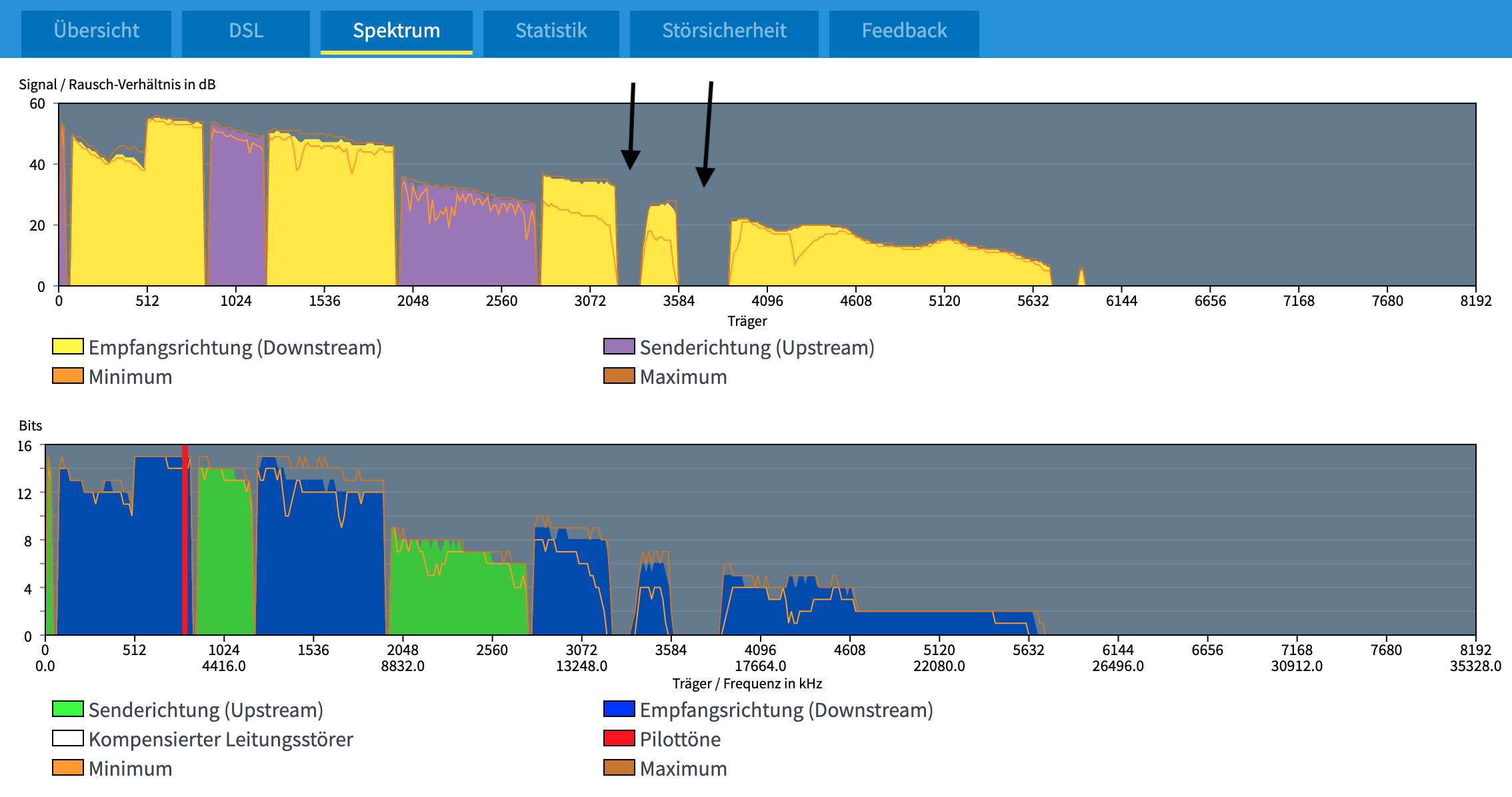The width and height of the screenshot is (1512, 797).
Task: Click the right black arrow annotation
Action: tap(707, 133)
